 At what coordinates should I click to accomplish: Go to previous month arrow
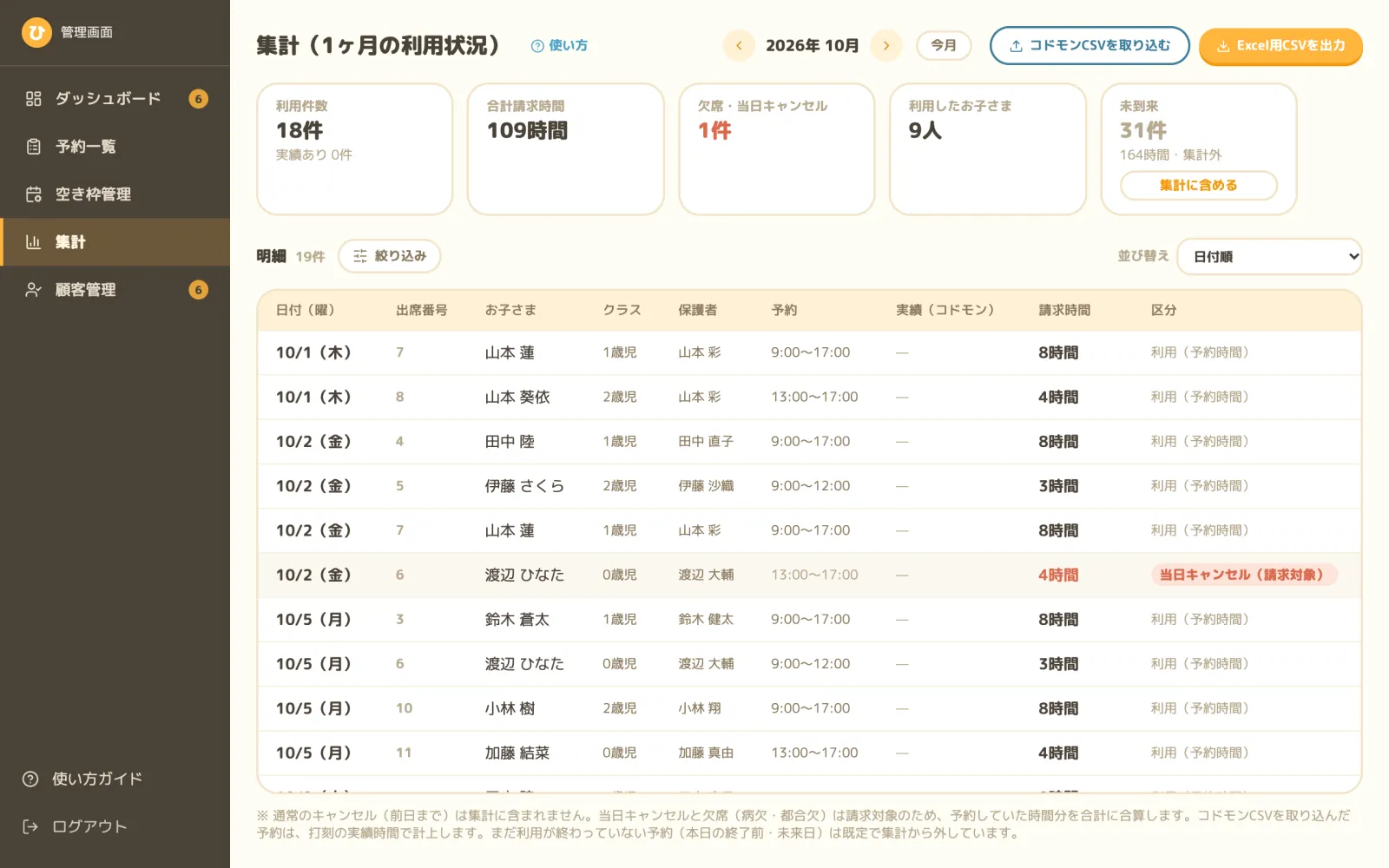(x=739, y=45)
